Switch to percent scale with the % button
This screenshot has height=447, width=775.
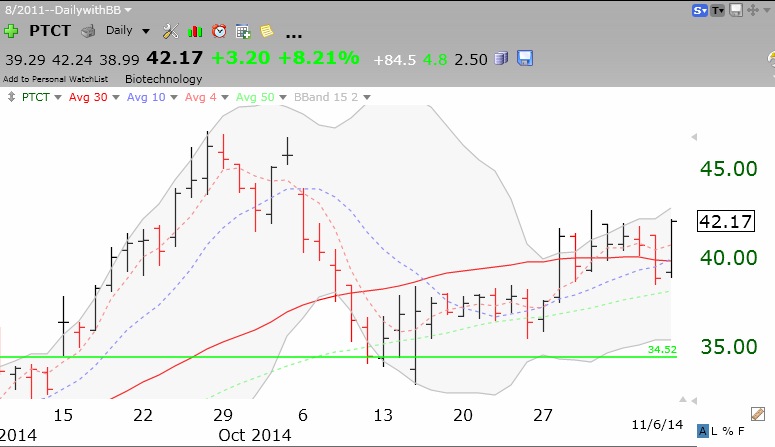[x=728, y=431]
